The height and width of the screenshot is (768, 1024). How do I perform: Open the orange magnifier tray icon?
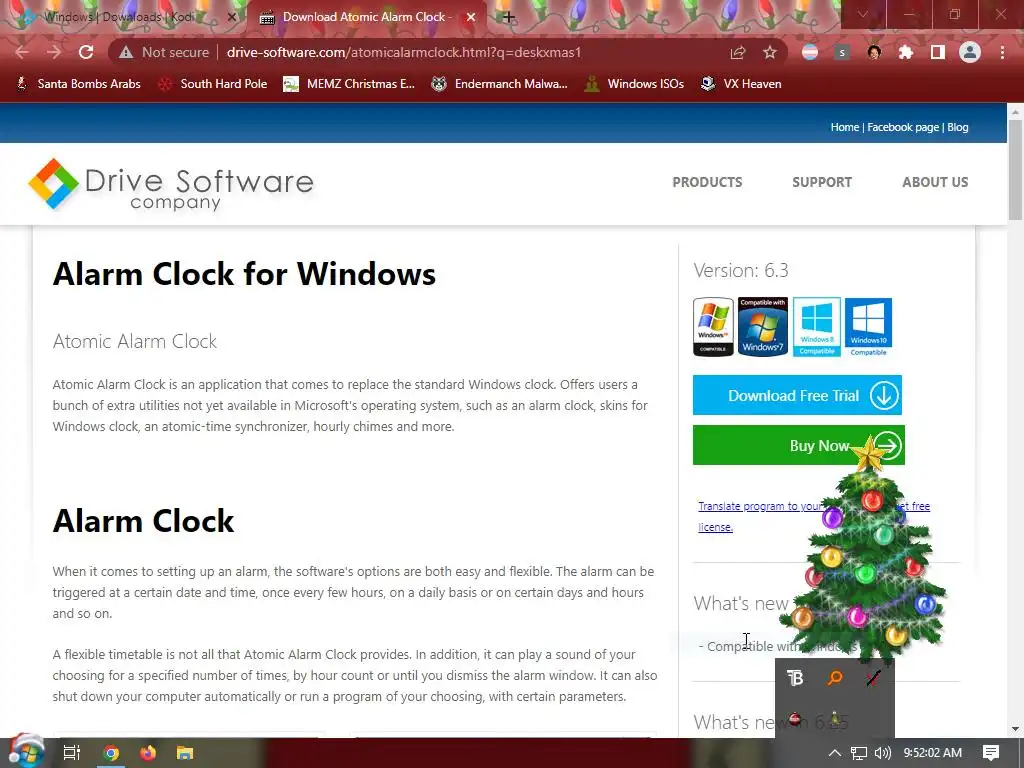click(835, 678)
